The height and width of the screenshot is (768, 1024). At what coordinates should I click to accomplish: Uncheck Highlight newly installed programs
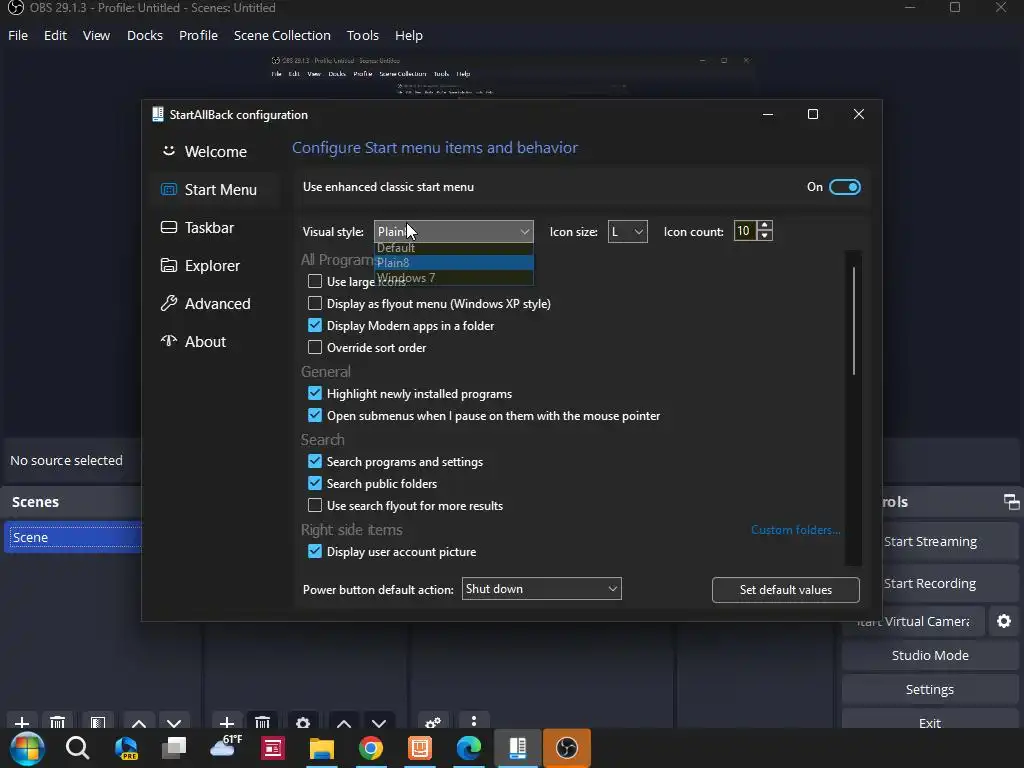click(315, 393)
